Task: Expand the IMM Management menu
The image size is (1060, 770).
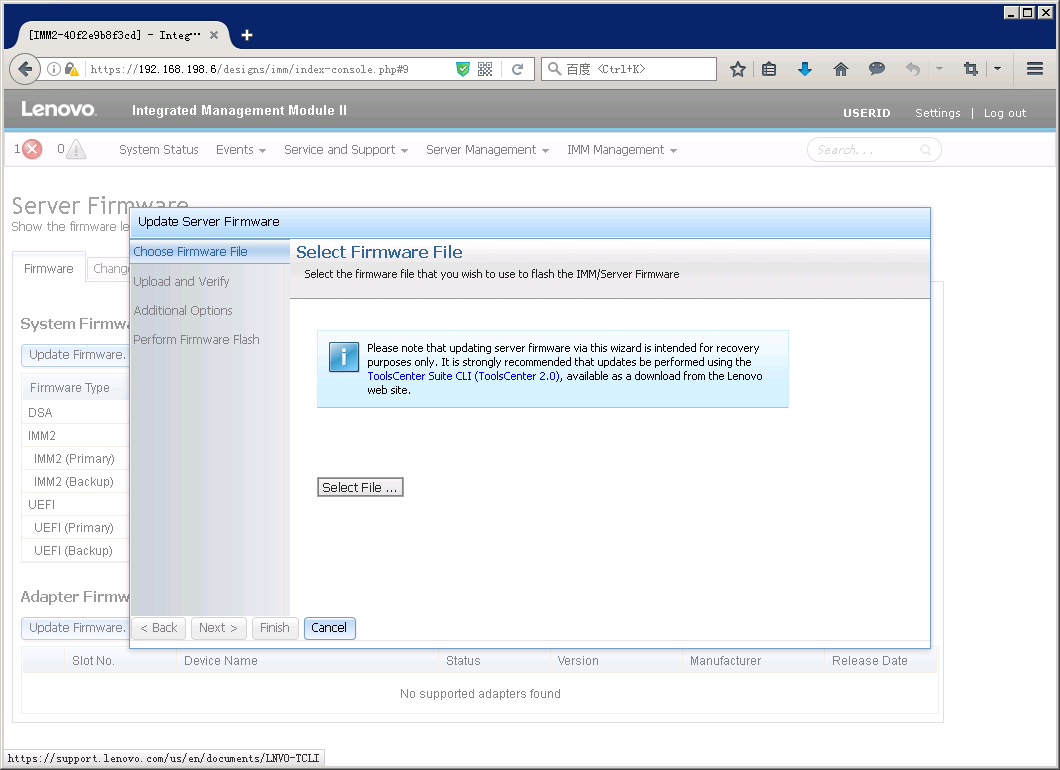Action: (x=621, y=150)
